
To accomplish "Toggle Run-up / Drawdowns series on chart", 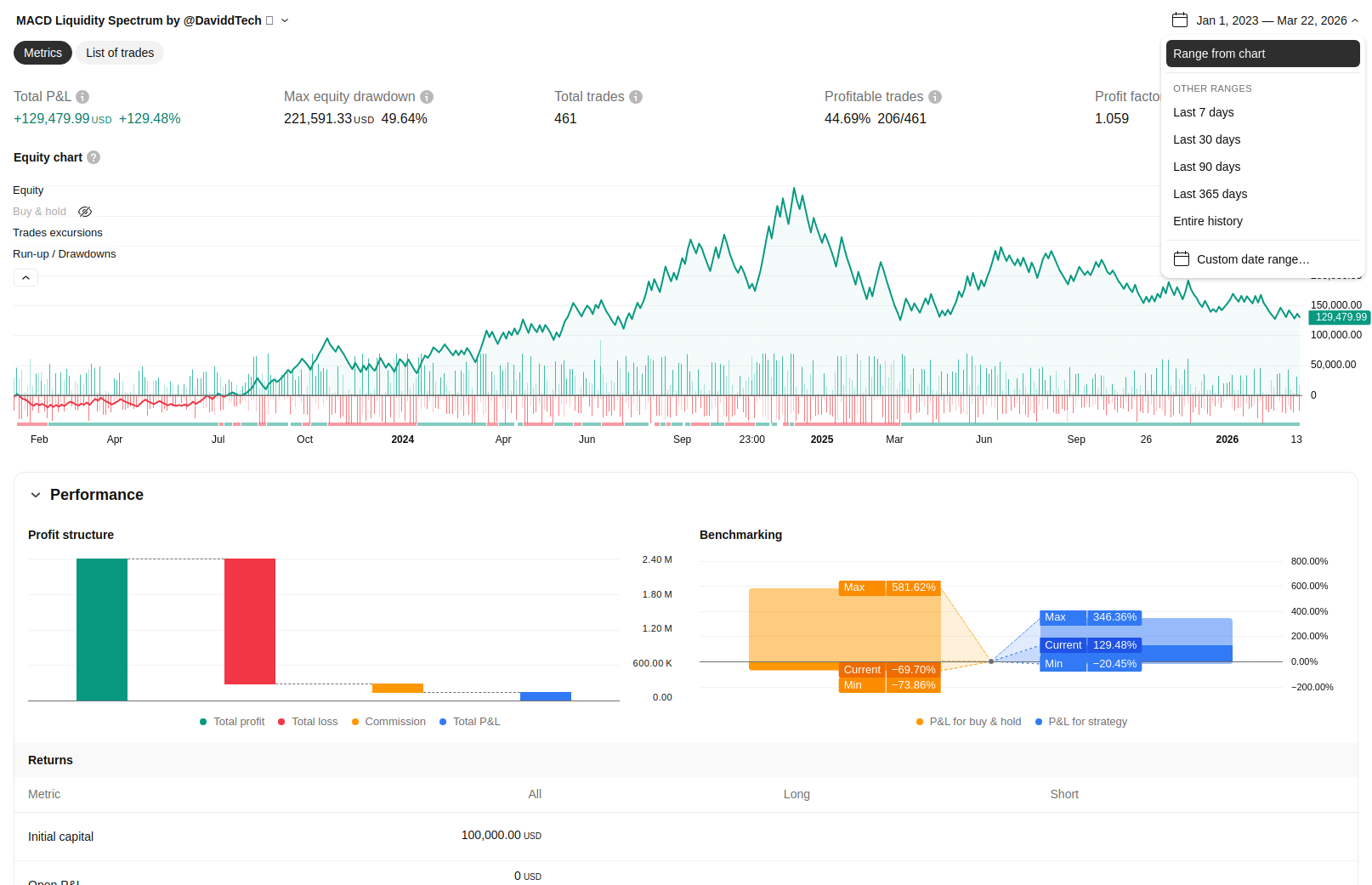I will click(65, 254).
